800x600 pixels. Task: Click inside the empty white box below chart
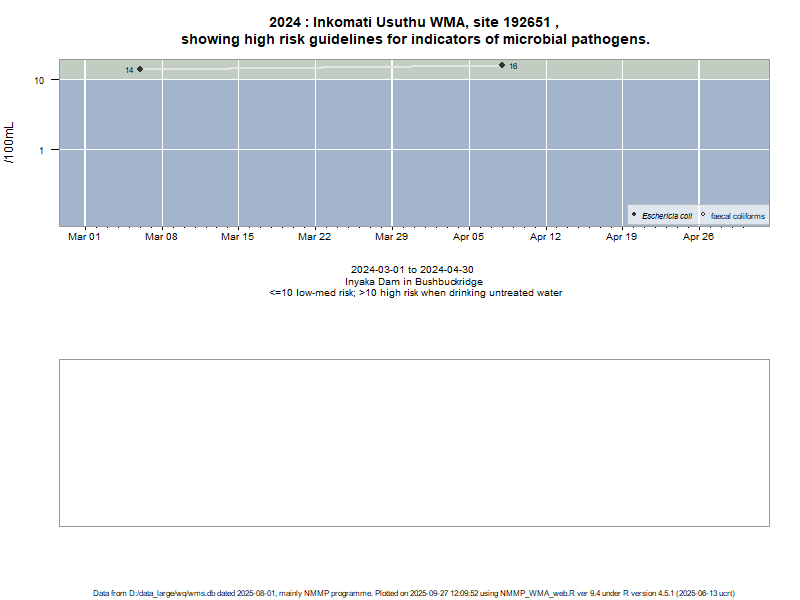pos(414,442)
